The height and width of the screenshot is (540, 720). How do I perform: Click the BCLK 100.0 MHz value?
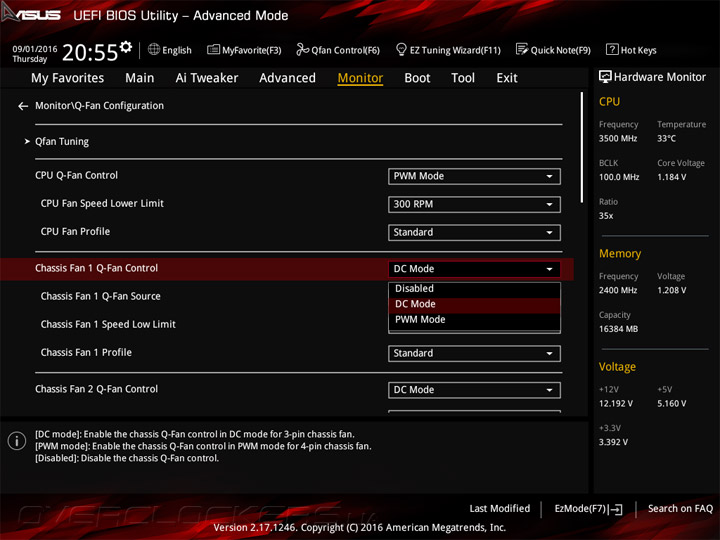619,177
